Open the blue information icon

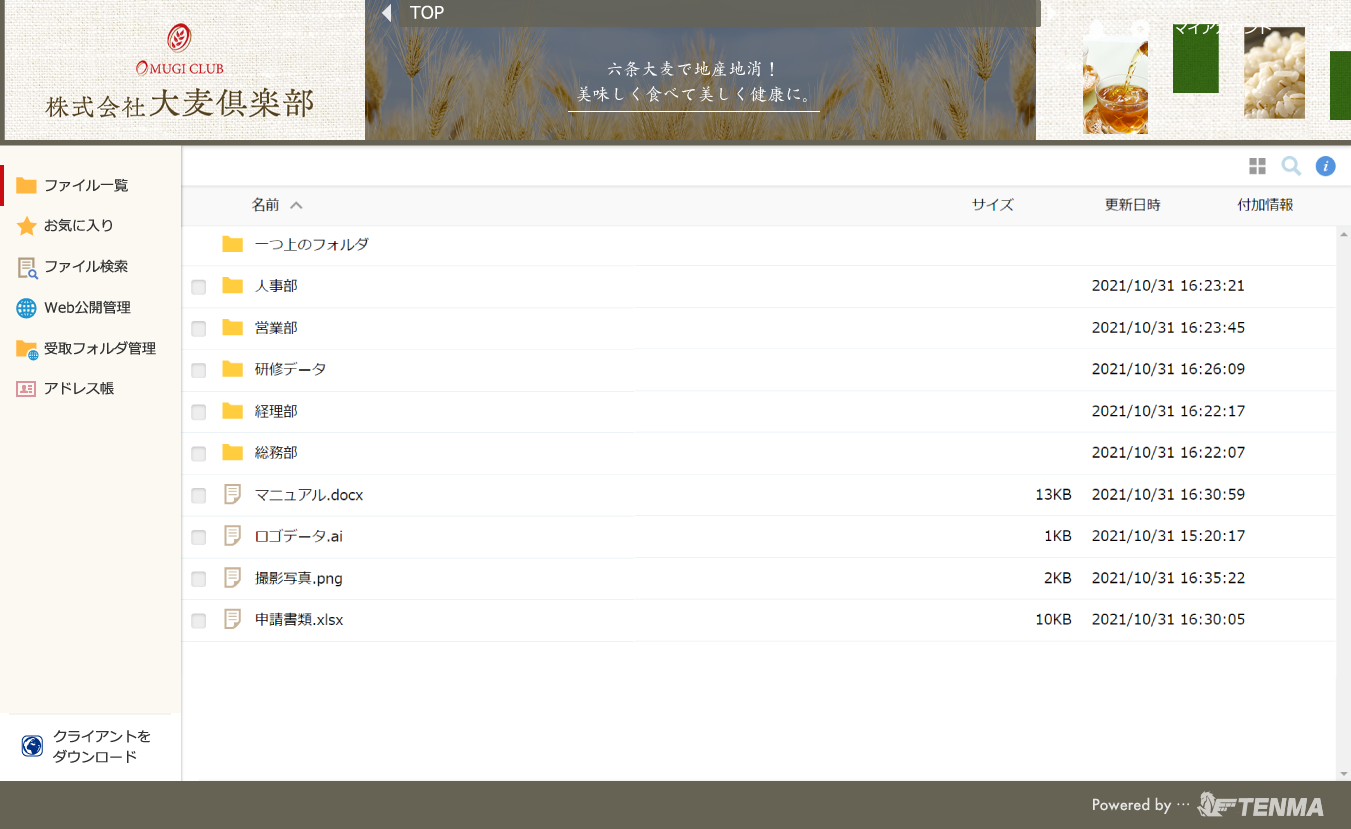1325,166
